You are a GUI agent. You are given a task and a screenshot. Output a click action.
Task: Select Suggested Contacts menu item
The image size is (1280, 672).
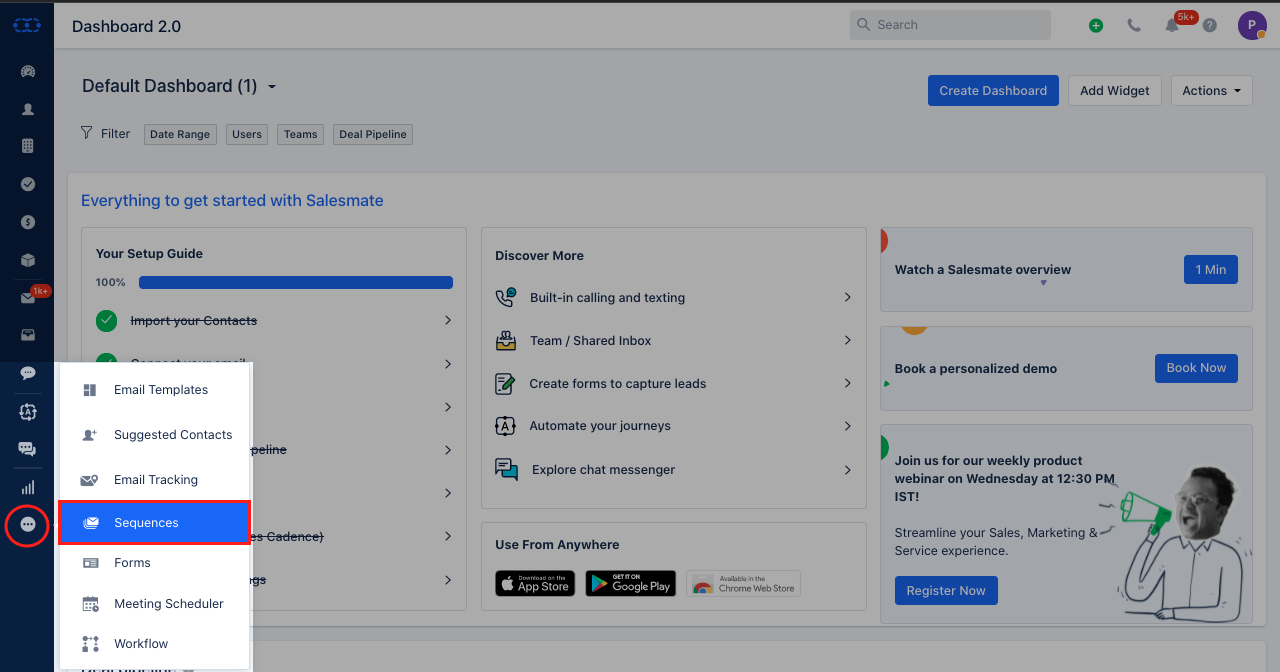(x=154, y=435)
